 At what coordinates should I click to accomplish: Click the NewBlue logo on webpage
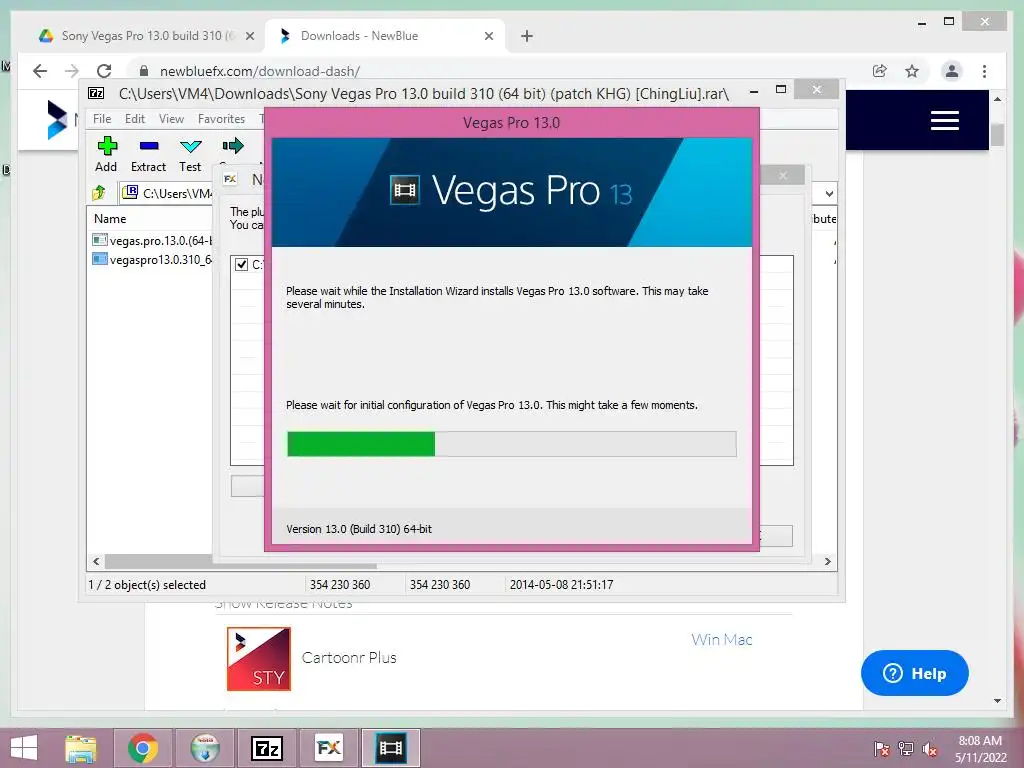coord(57,120)
